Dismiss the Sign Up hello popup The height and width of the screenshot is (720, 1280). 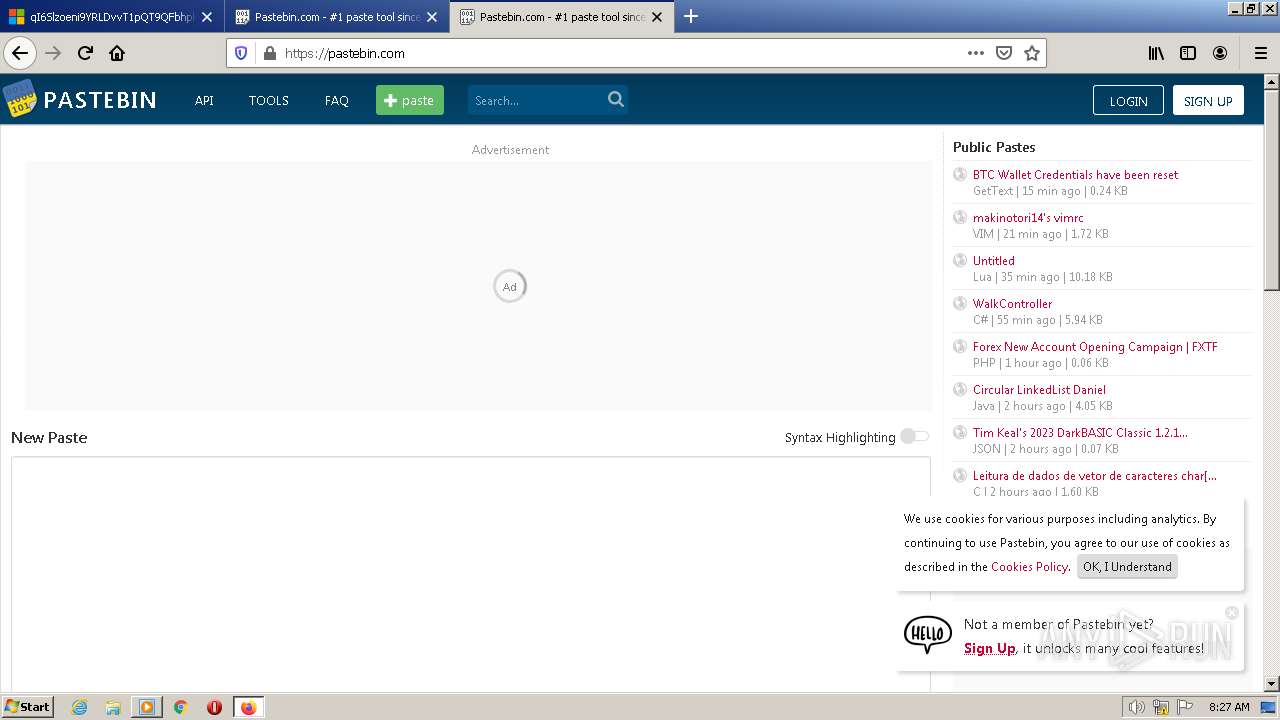(x=1232, y=612)
